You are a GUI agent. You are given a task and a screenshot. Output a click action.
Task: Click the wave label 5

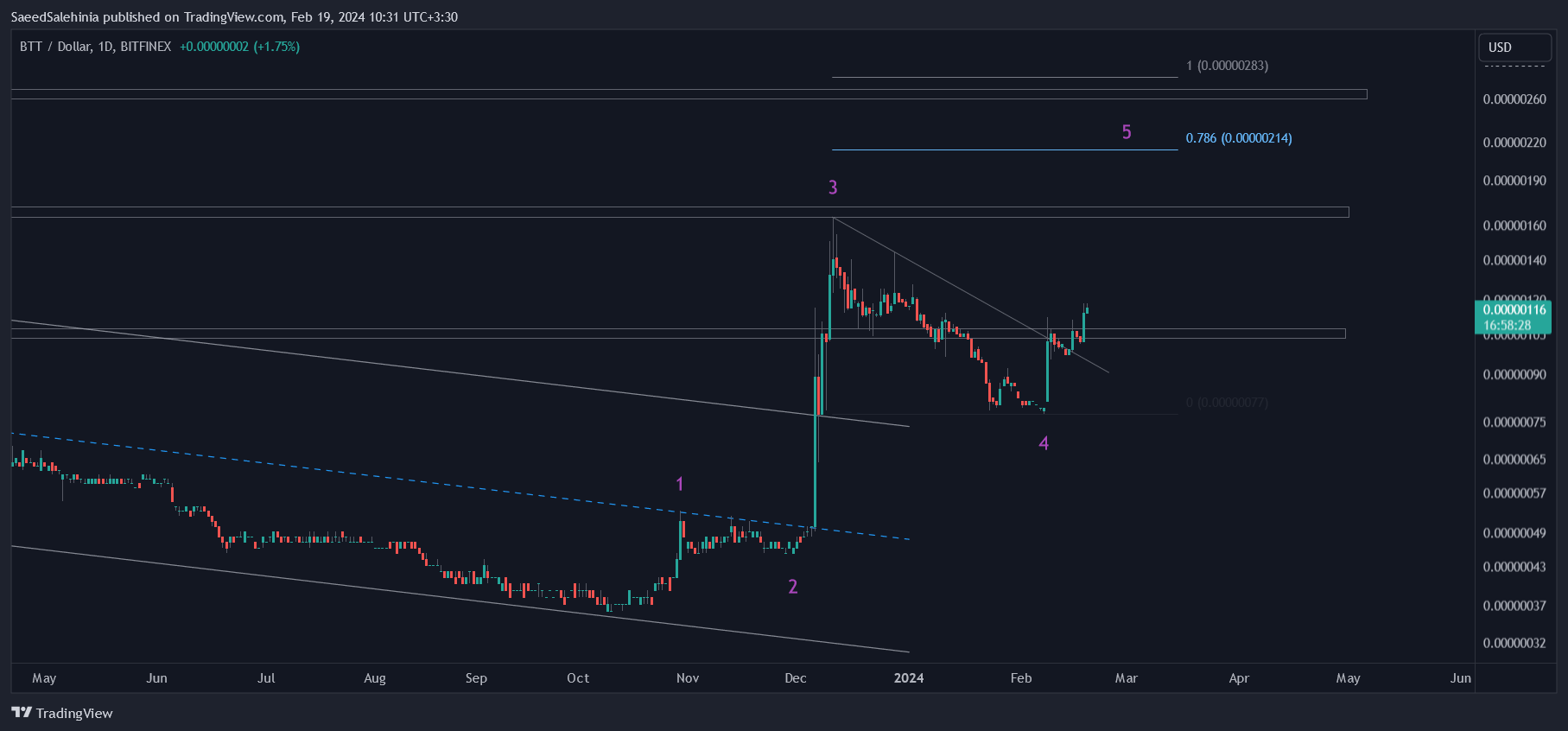(1127, 132)
